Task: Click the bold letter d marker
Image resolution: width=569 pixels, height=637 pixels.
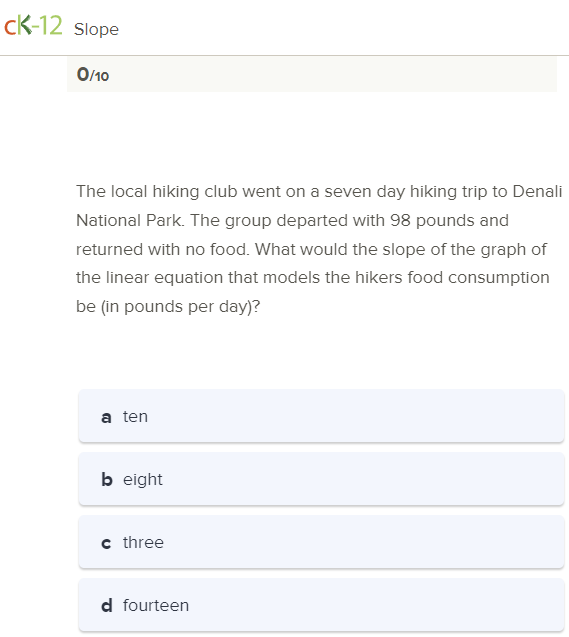Action: pos(106,605)
